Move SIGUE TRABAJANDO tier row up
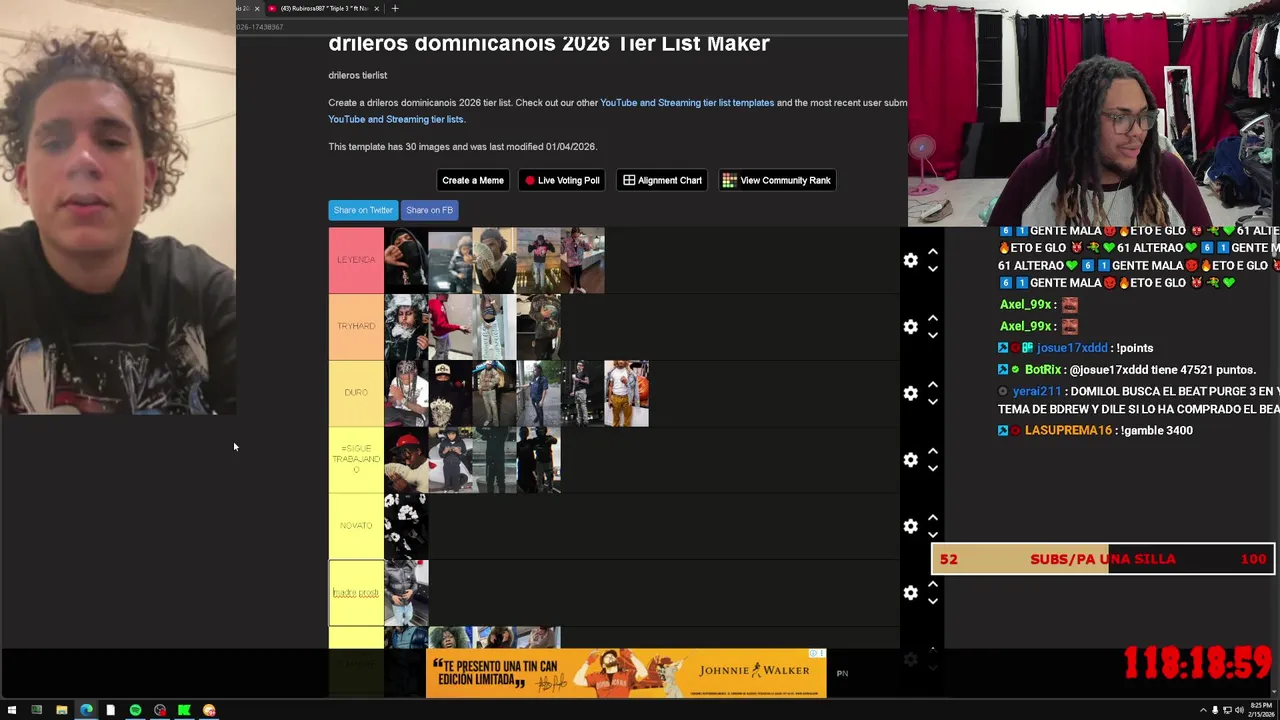Image resolution: width=1280 pixels, height=720 pixels. [933, 451]
